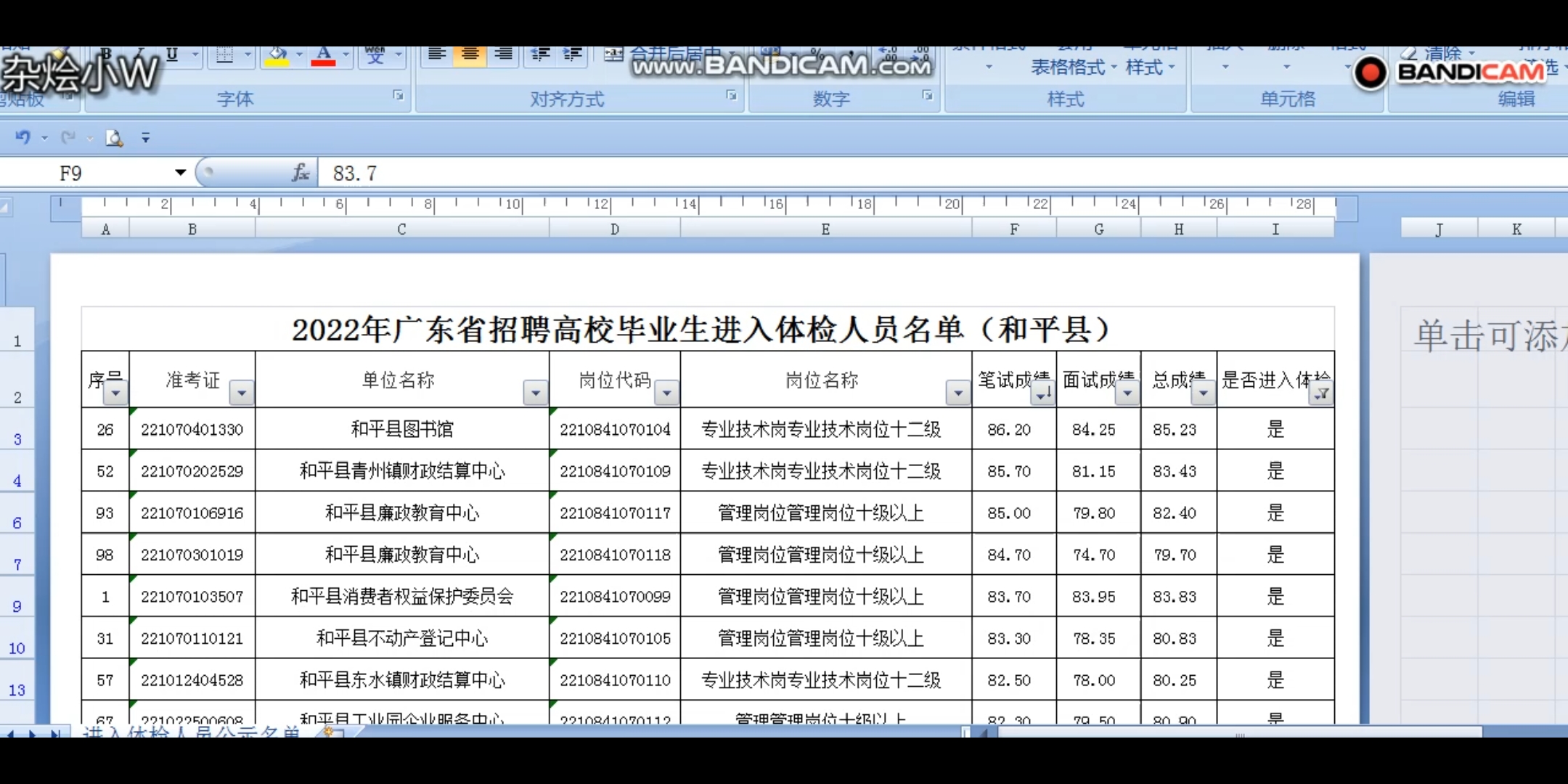
Task: Open the 数字 group dialog launcher
Action: tap(928, 95)
